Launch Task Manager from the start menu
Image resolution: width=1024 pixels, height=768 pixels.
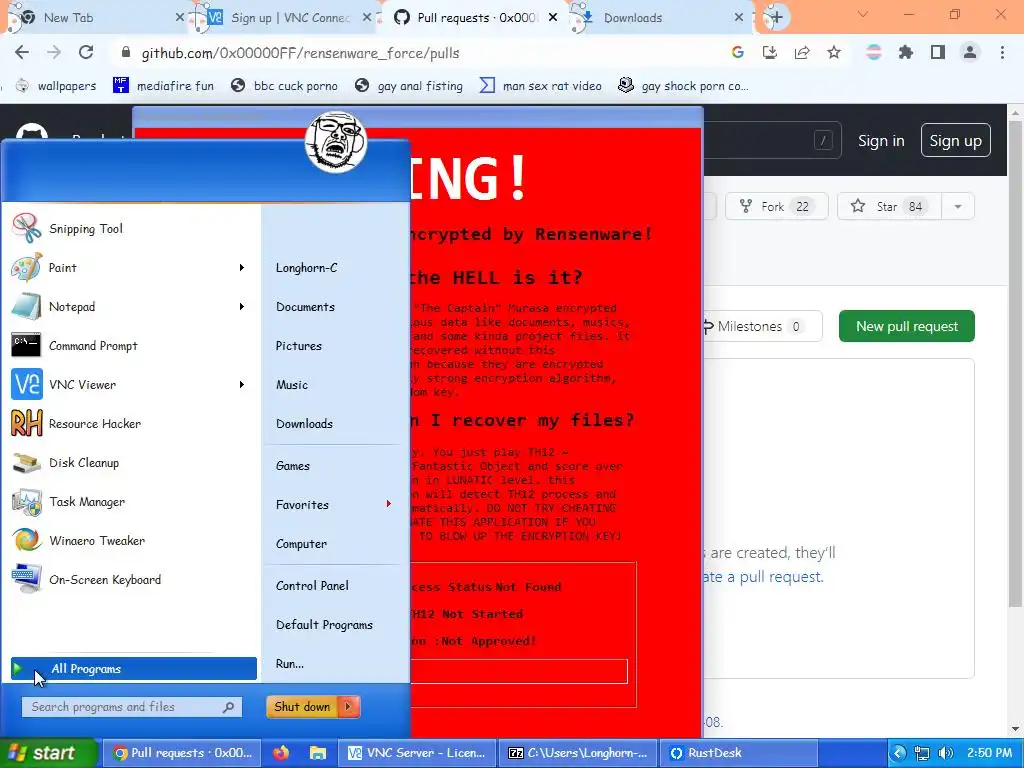click(87, 502)
